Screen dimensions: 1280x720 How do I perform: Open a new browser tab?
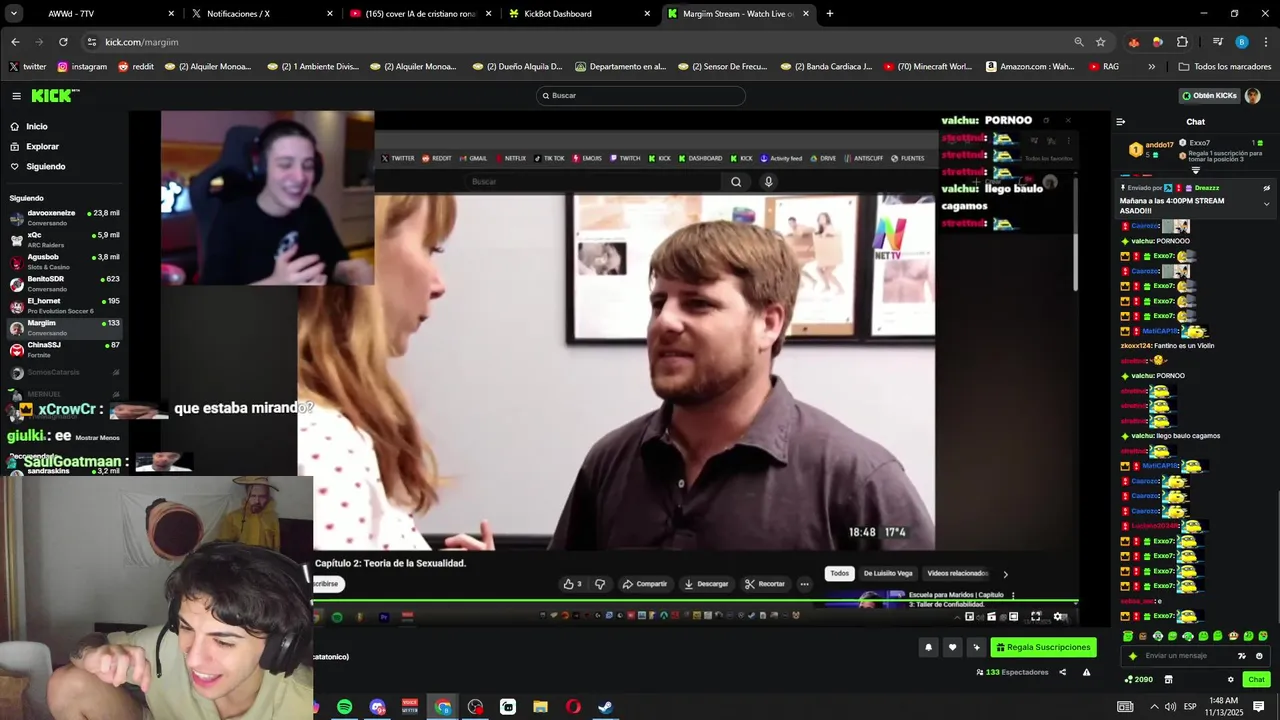pyautogui.click(x=829, y=14)
